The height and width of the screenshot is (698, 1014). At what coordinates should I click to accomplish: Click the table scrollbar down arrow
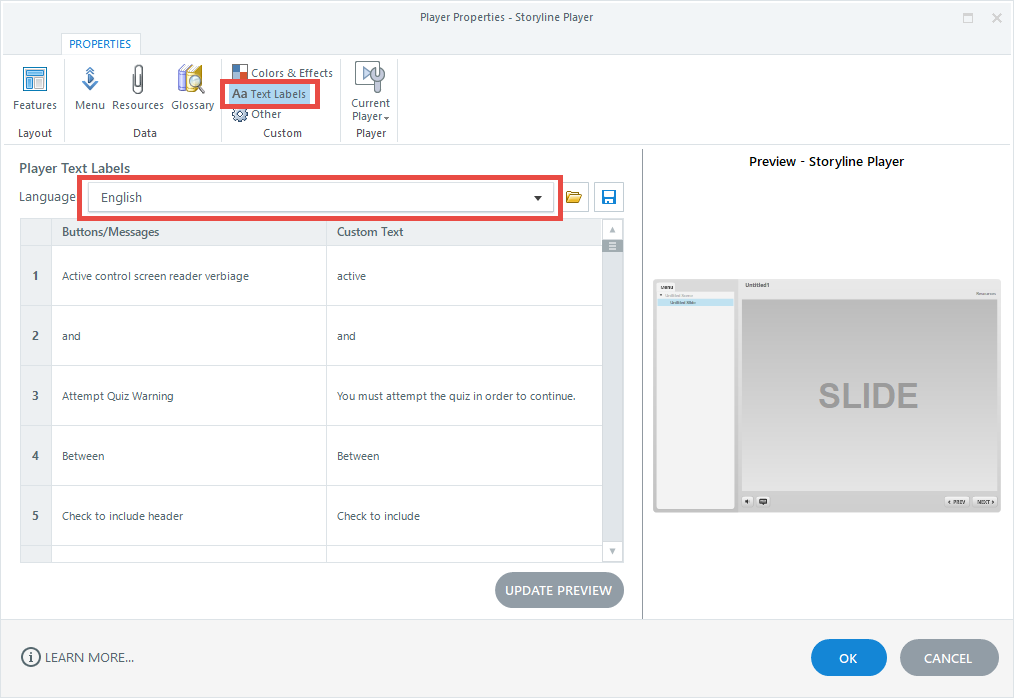(x=613, y=551)
